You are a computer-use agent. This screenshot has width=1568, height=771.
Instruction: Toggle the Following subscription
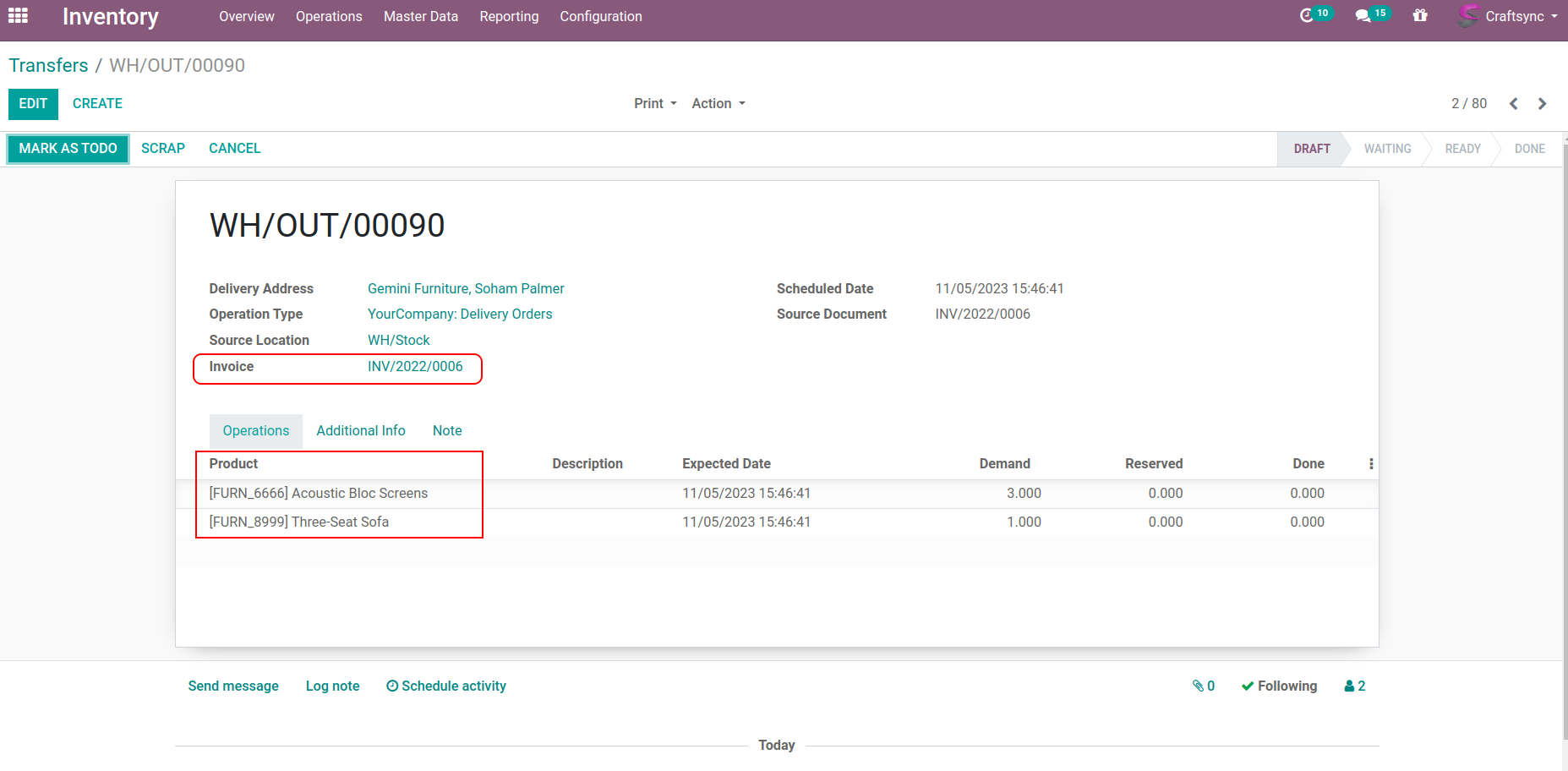coord(1279,686)
